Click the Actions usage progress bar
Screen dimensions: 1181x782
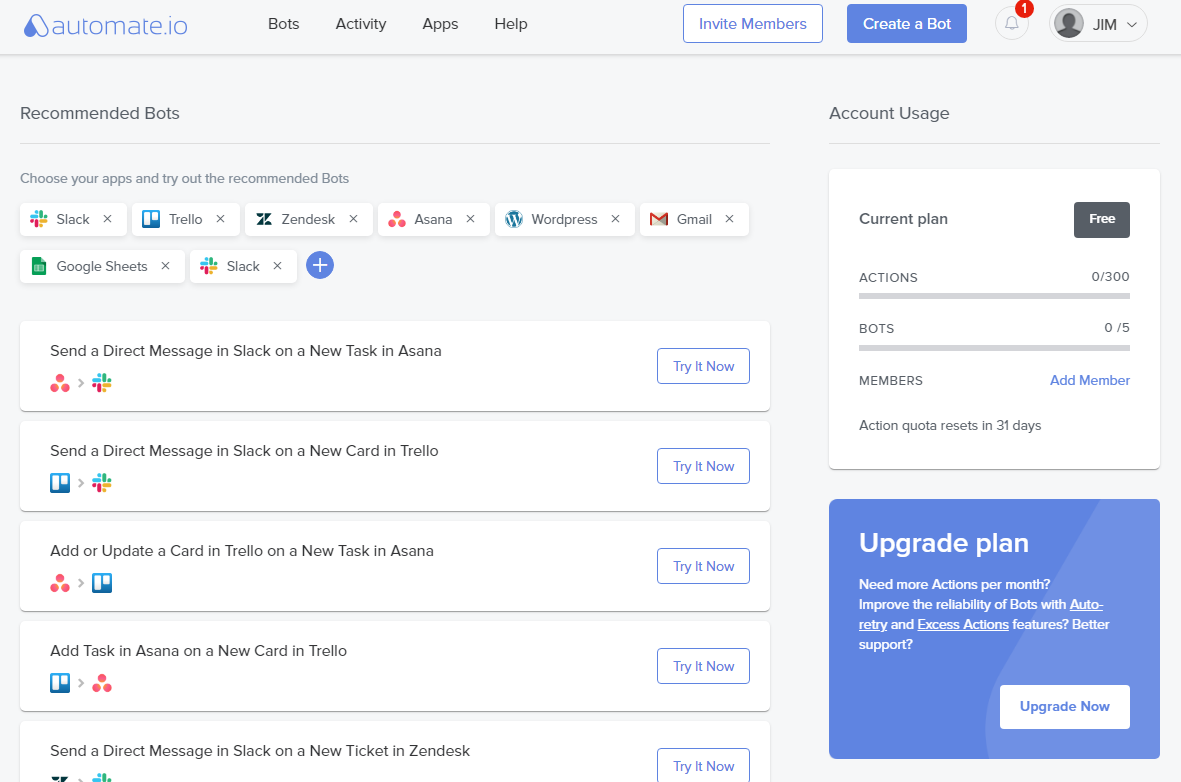click(x=994, y=296)
